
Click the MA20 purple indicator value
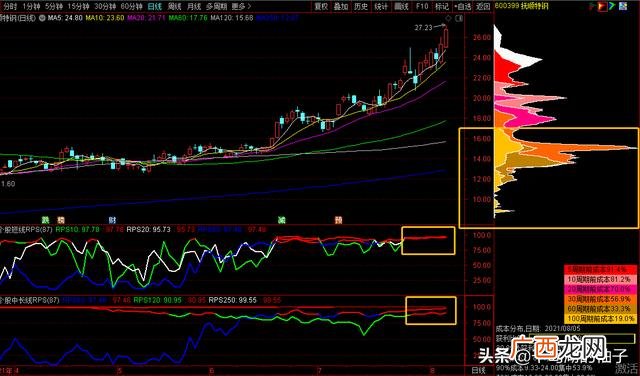pyautogui.click(x=147, y=18)
